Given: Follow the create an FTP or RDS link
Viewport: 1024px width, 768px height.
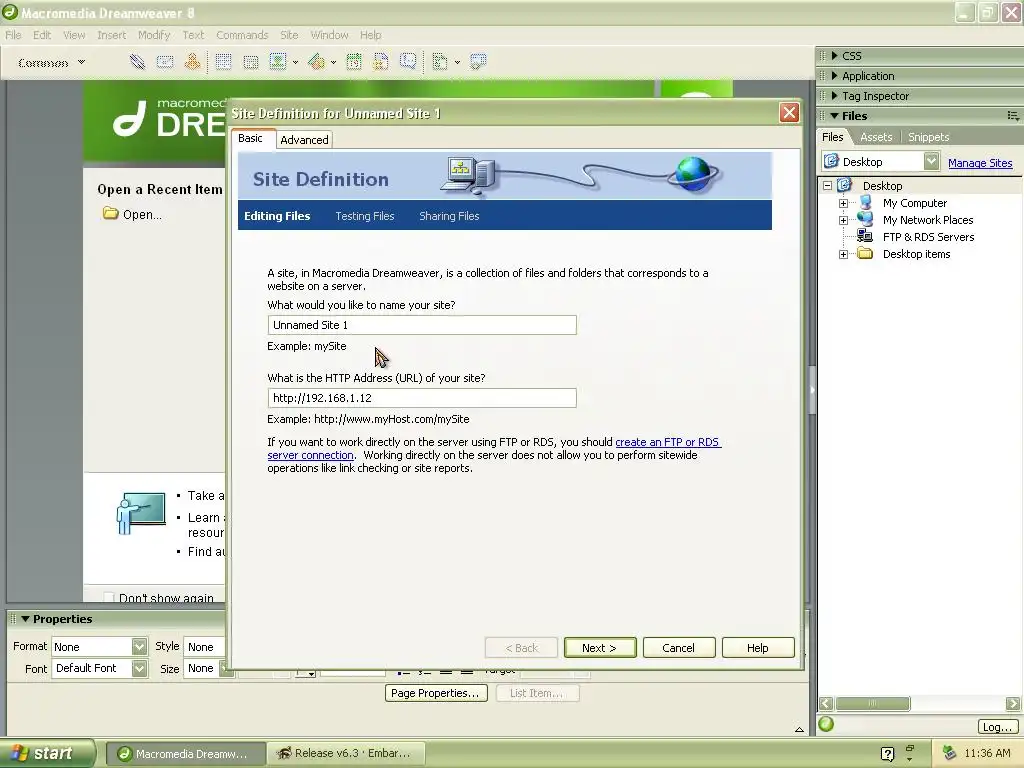Looking at the screenshot, I should 667,442.
